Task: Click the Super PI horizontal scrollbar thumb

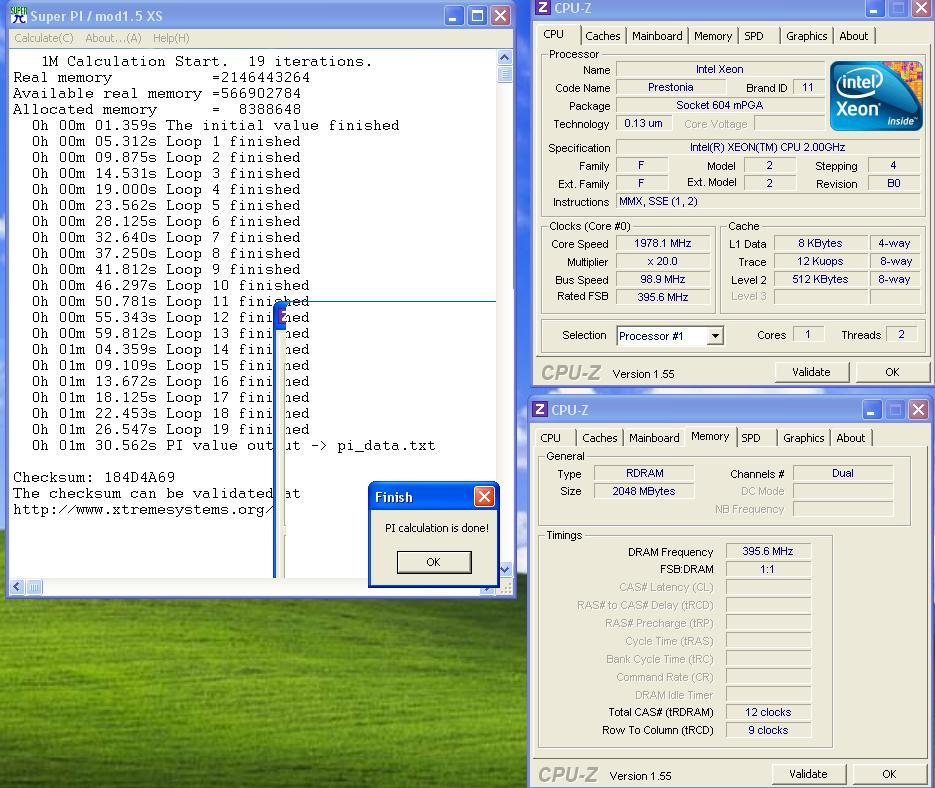Action: pyautogui.click(x=34, y=587)
